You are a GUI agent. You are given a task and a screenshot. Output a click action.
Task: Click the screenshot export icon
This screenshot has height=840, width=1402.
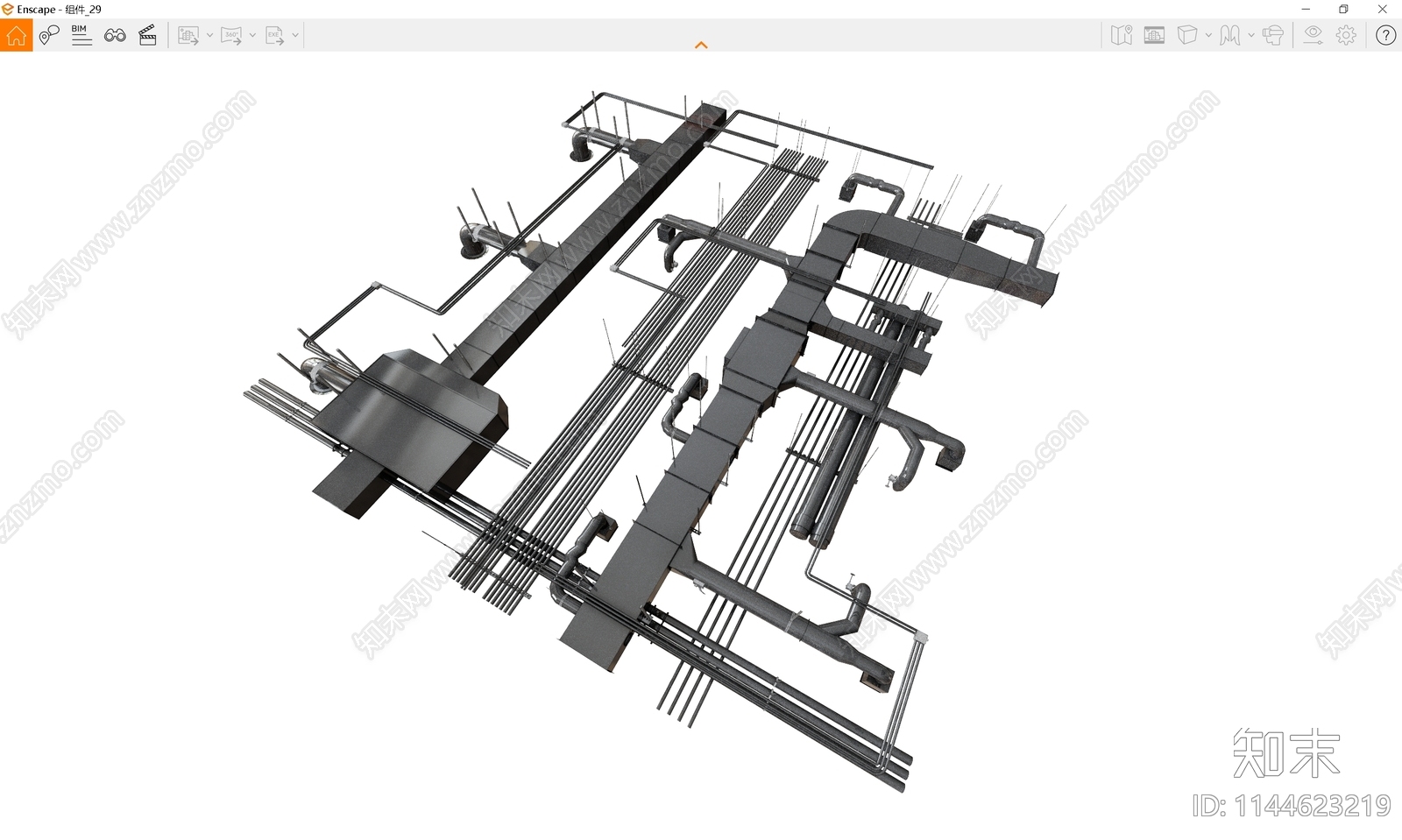(x=188, y=36)
